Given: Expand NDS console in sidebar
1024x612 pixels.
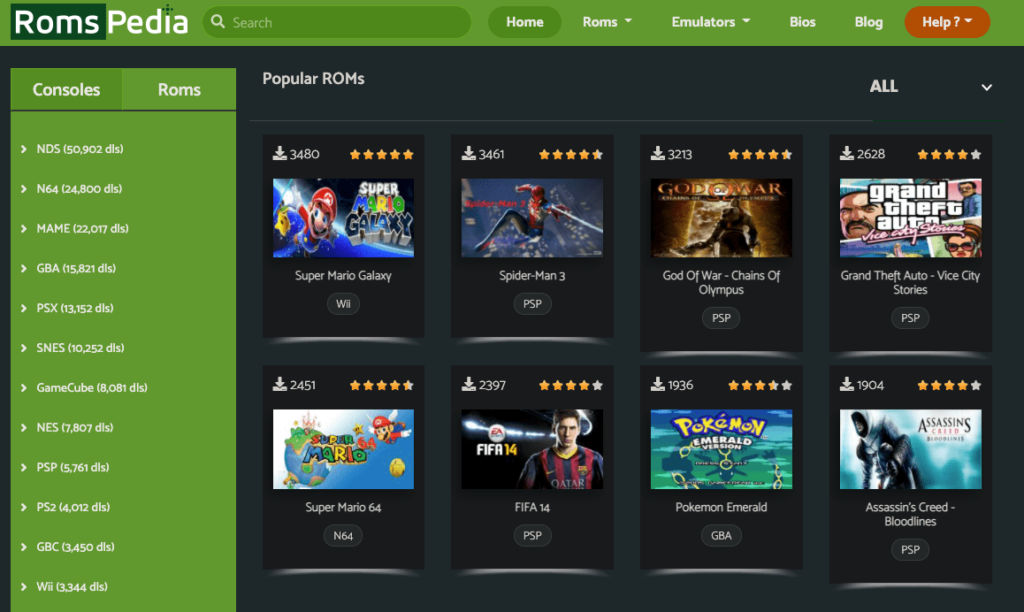Looking at the screenshot, I should [x=79, y=149].
